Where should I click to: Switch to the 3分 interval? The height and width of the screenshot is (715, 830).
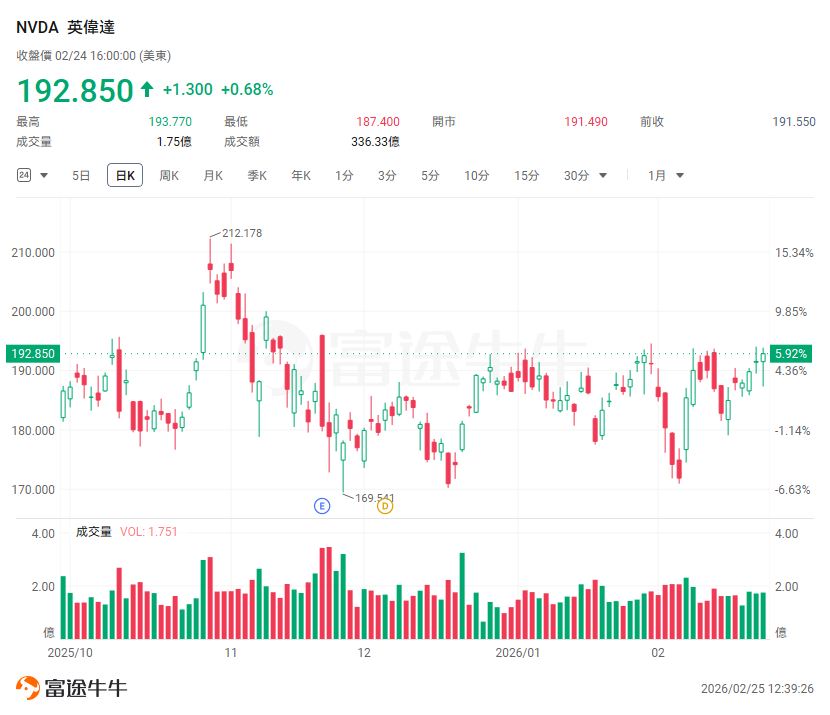[x=387, y=176]
